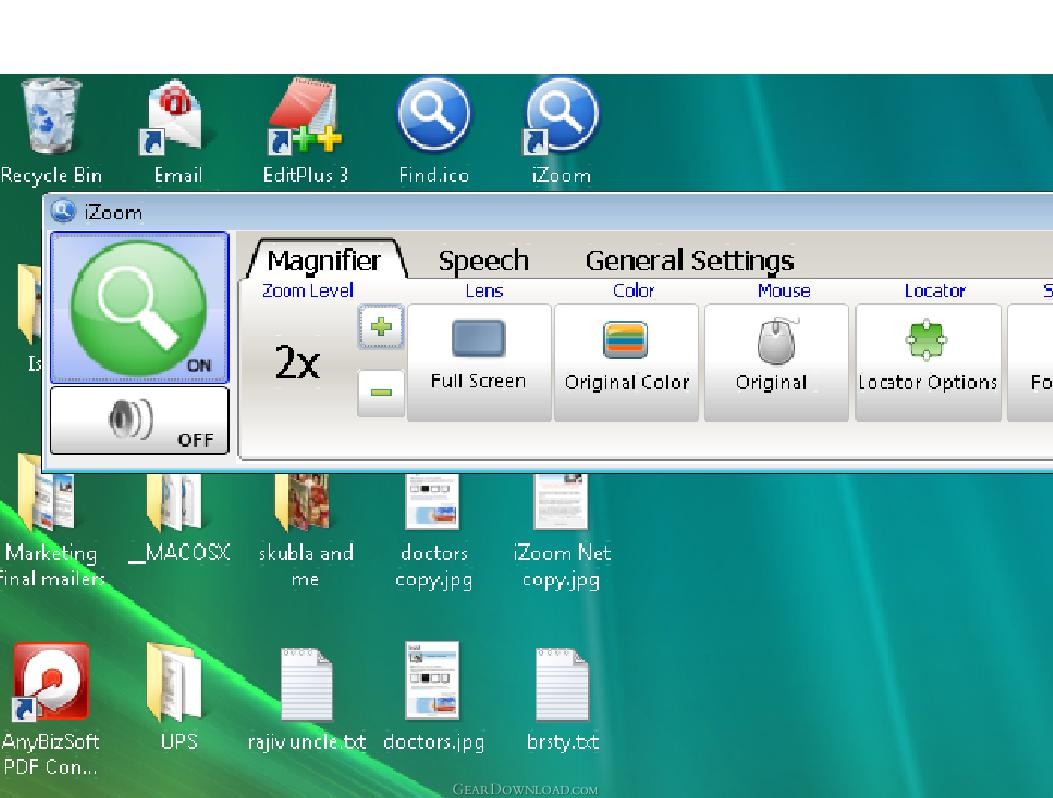This screenshot has height=798, width=1053.
Task: Switch to the Speech tab
Action: coord(484,261)
